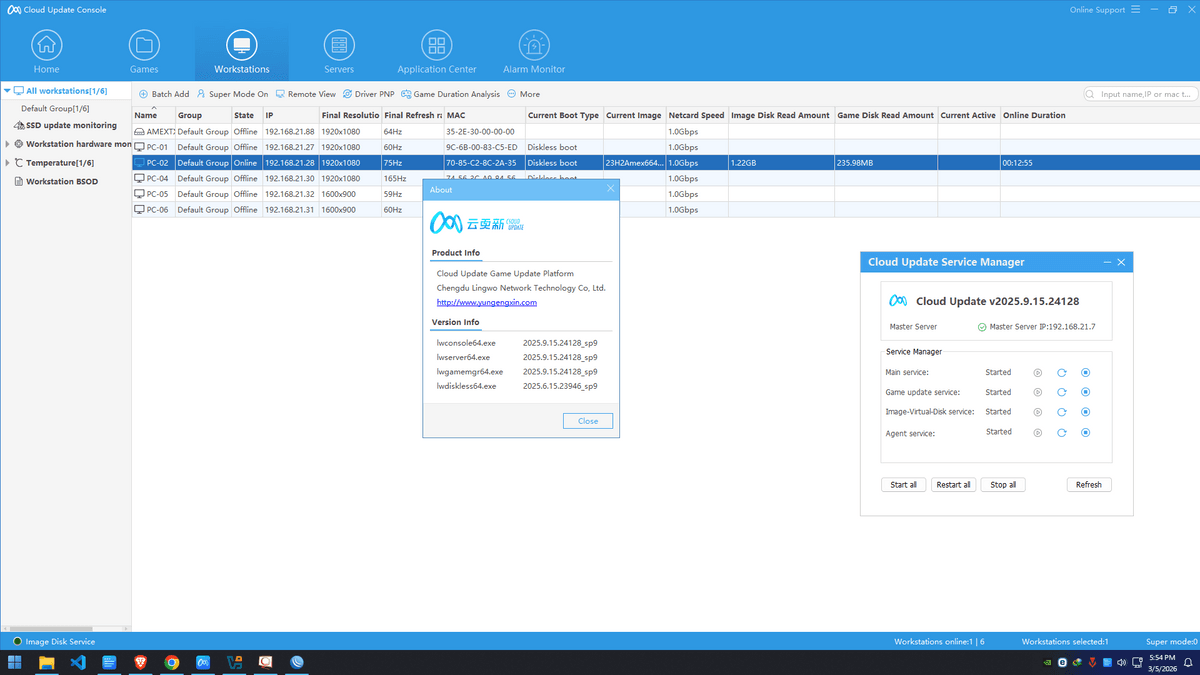Viewport: 1200px width, 675px height.
Task: Open Google Chrome from the taskbar
Action: (172, 662)
